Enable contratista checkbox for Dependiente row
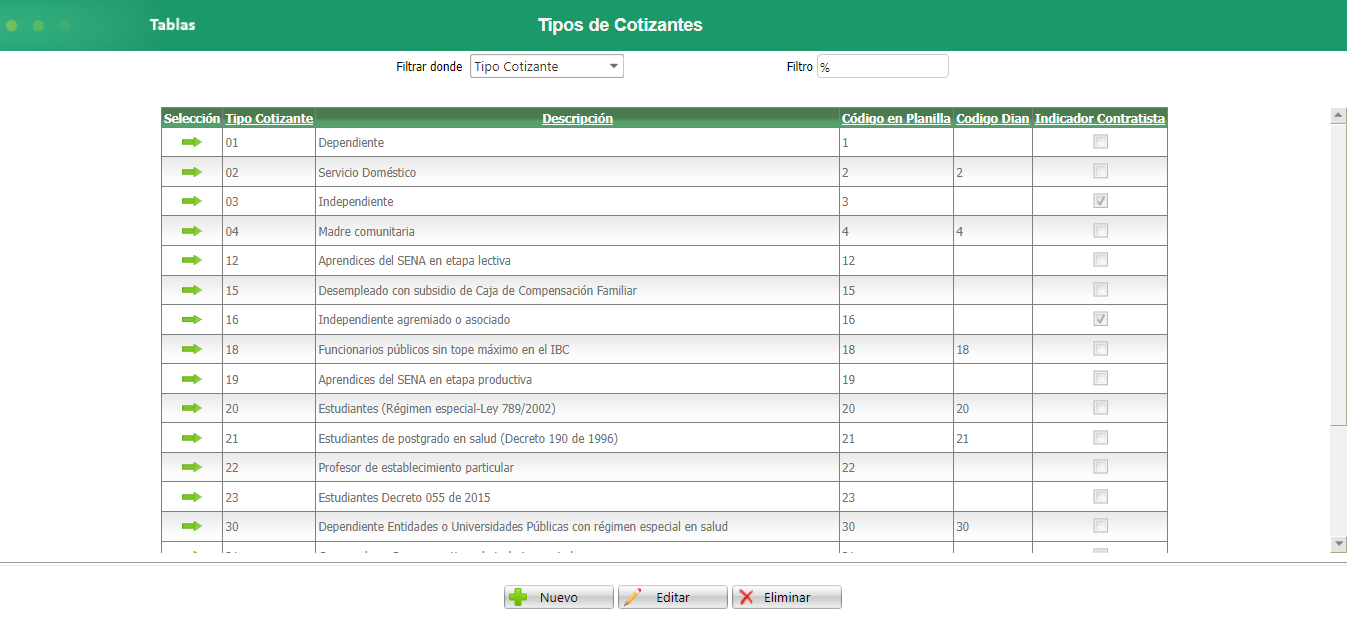This screenshot has height=636, width=1347. 1100,142
